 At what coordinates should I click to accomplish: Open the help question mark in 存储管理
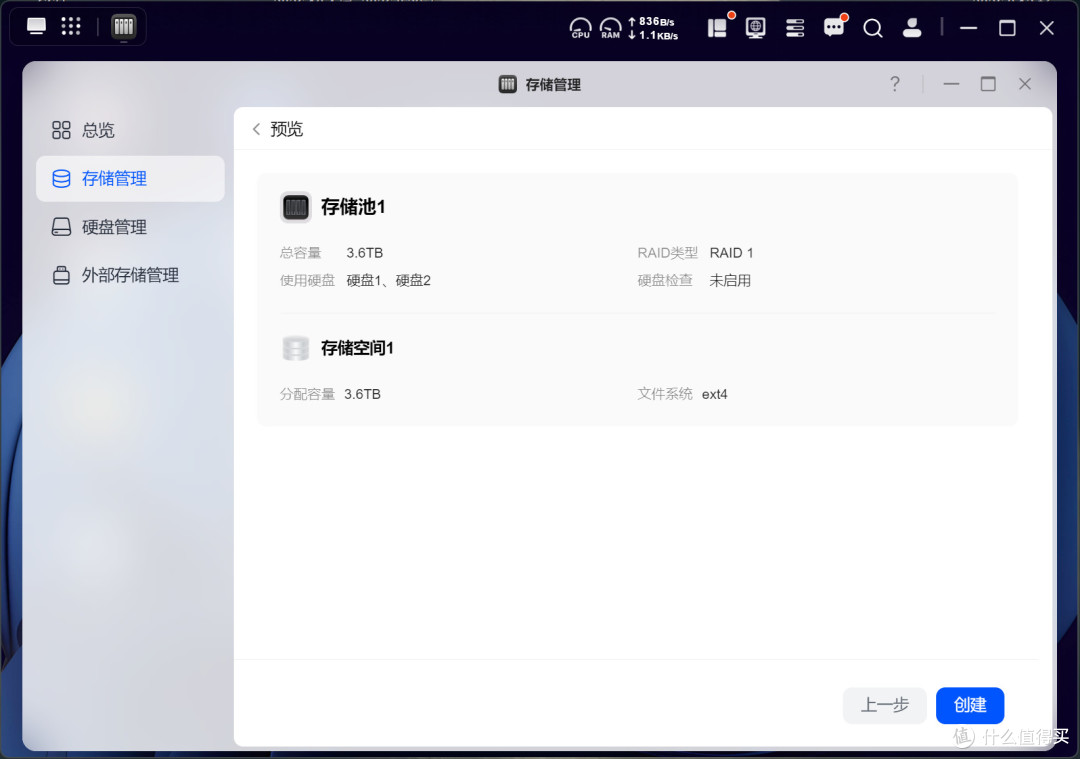coord(894,84)
